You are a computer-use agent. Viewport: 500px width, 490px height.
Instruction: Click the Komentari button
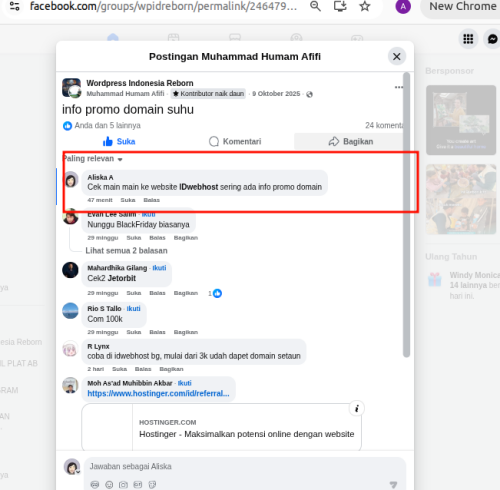[235, 141]
